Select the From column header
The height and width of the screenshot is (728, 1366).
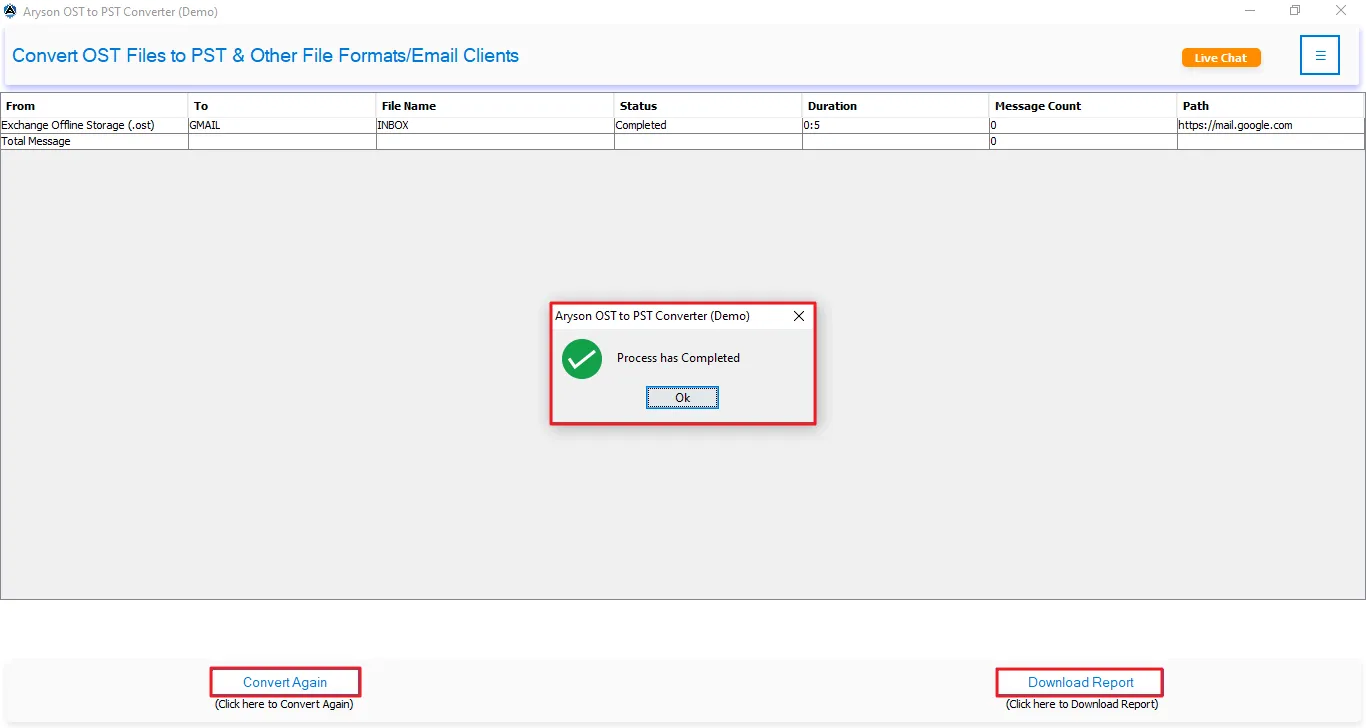click(18, 105)
